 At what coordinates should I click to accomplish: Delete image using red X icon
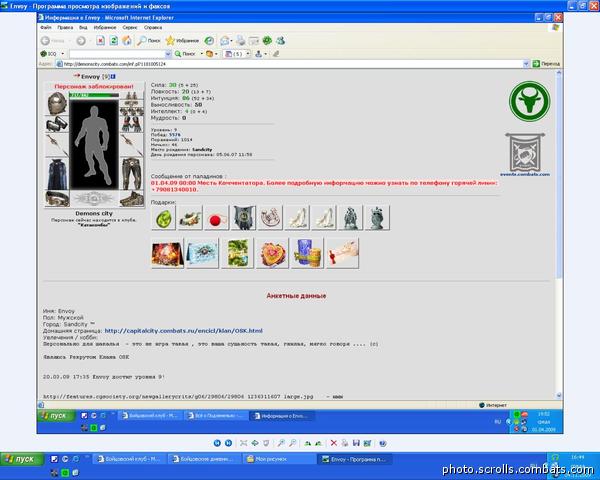334,443
